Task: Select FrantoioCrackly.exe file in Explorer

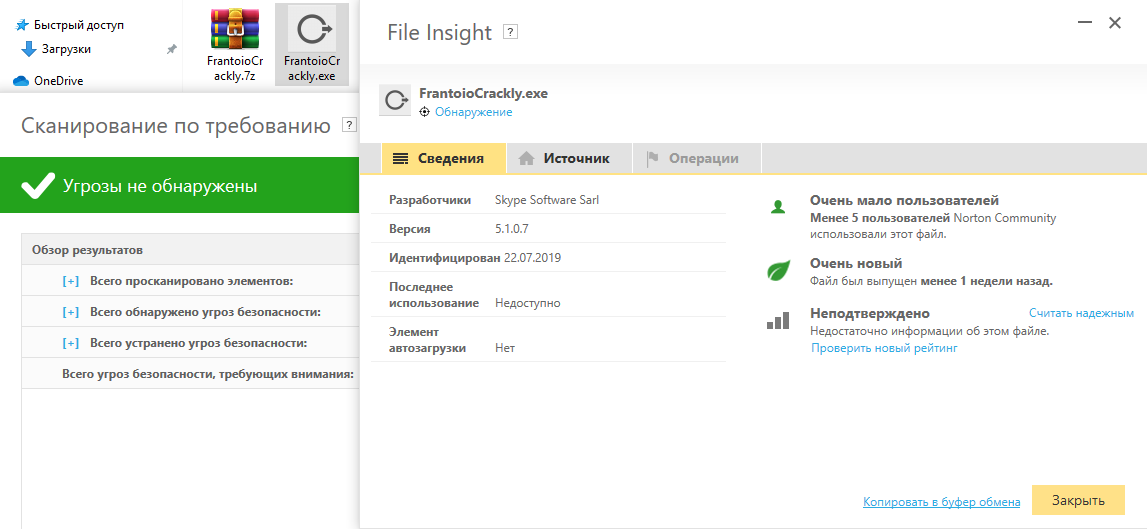Action: tap(312, 45)
